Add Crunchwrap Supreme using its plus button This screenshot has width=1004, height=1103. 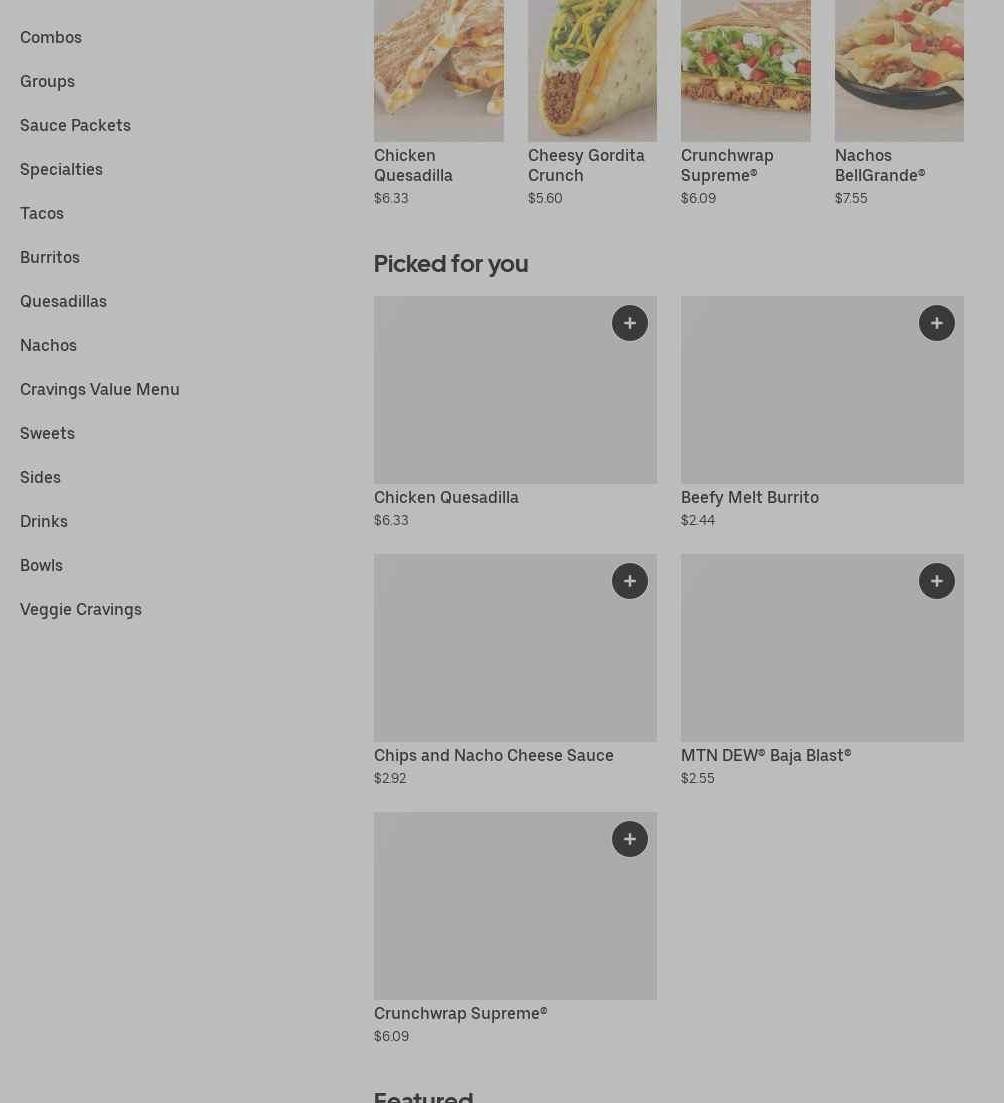630,839
